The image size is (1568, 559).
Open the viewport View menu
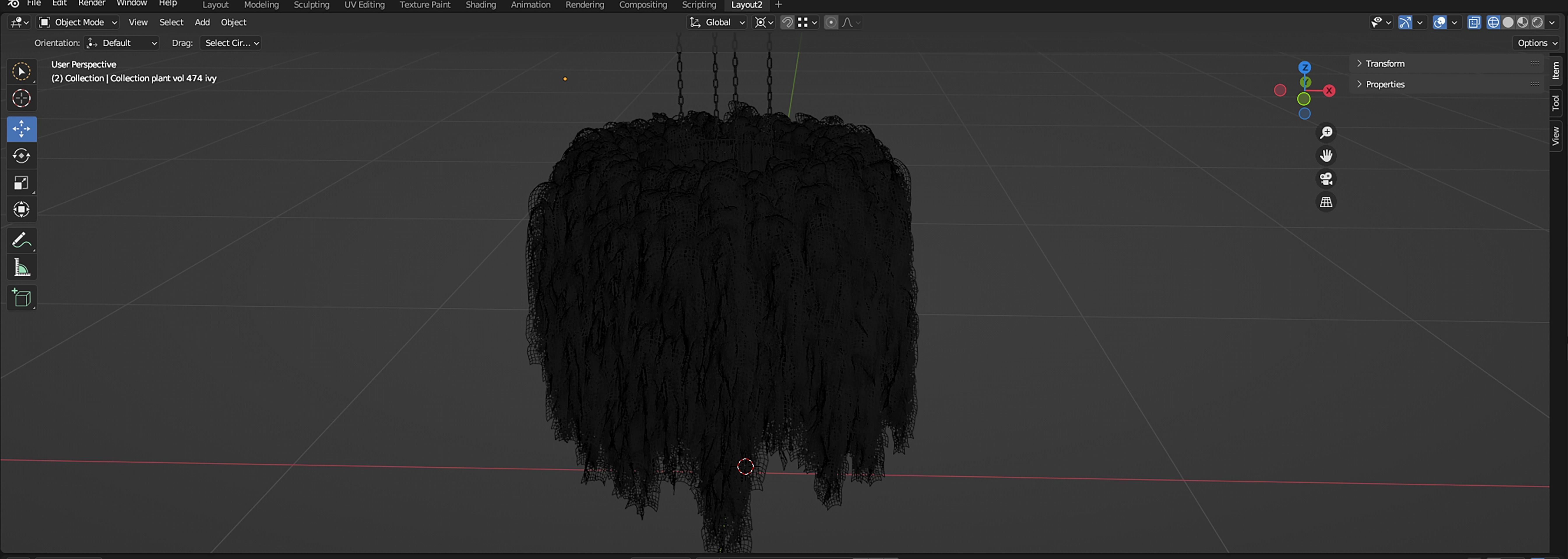[x=138, y=22]
